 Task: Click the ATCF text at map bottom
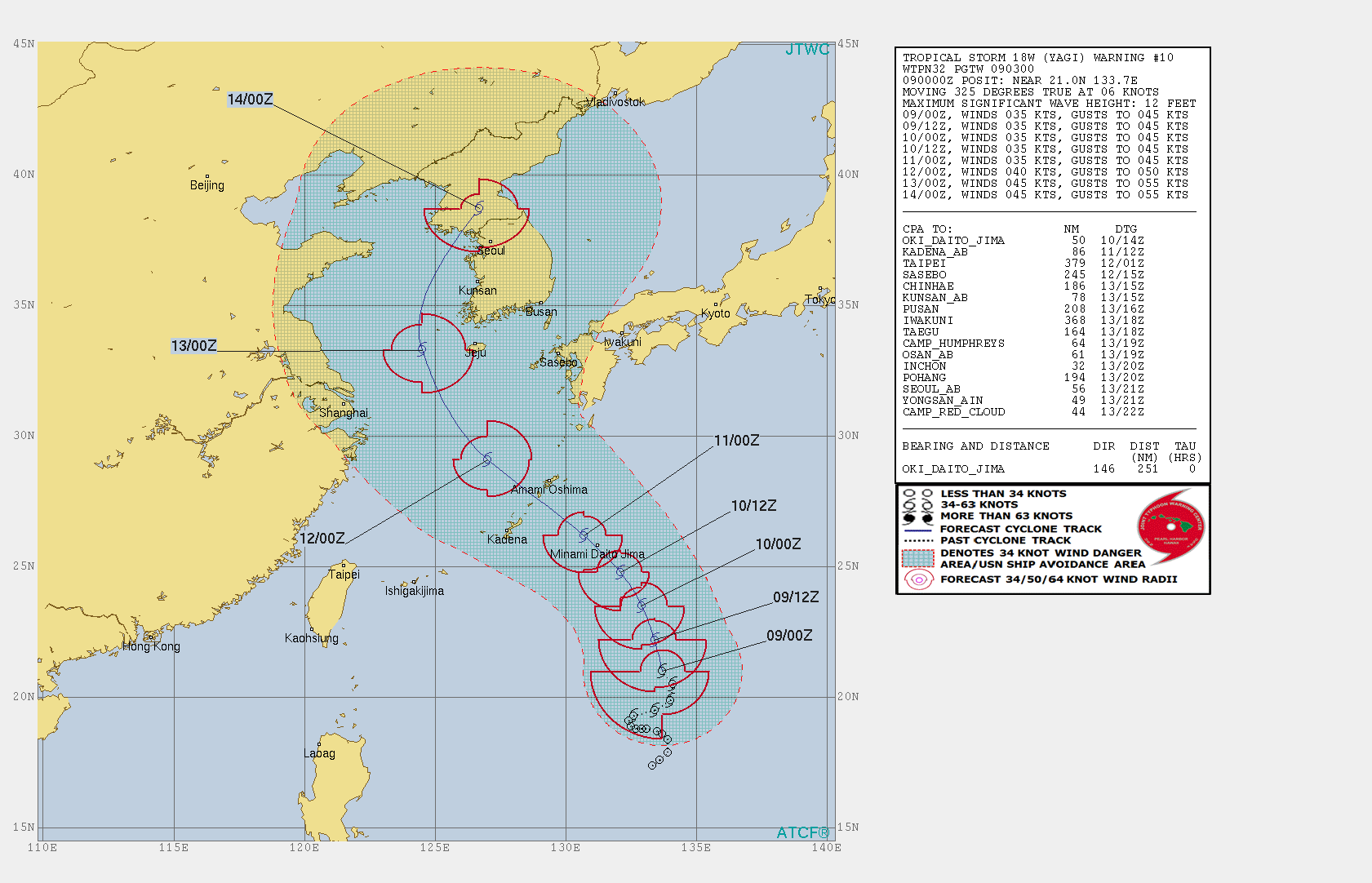(802, 832)
